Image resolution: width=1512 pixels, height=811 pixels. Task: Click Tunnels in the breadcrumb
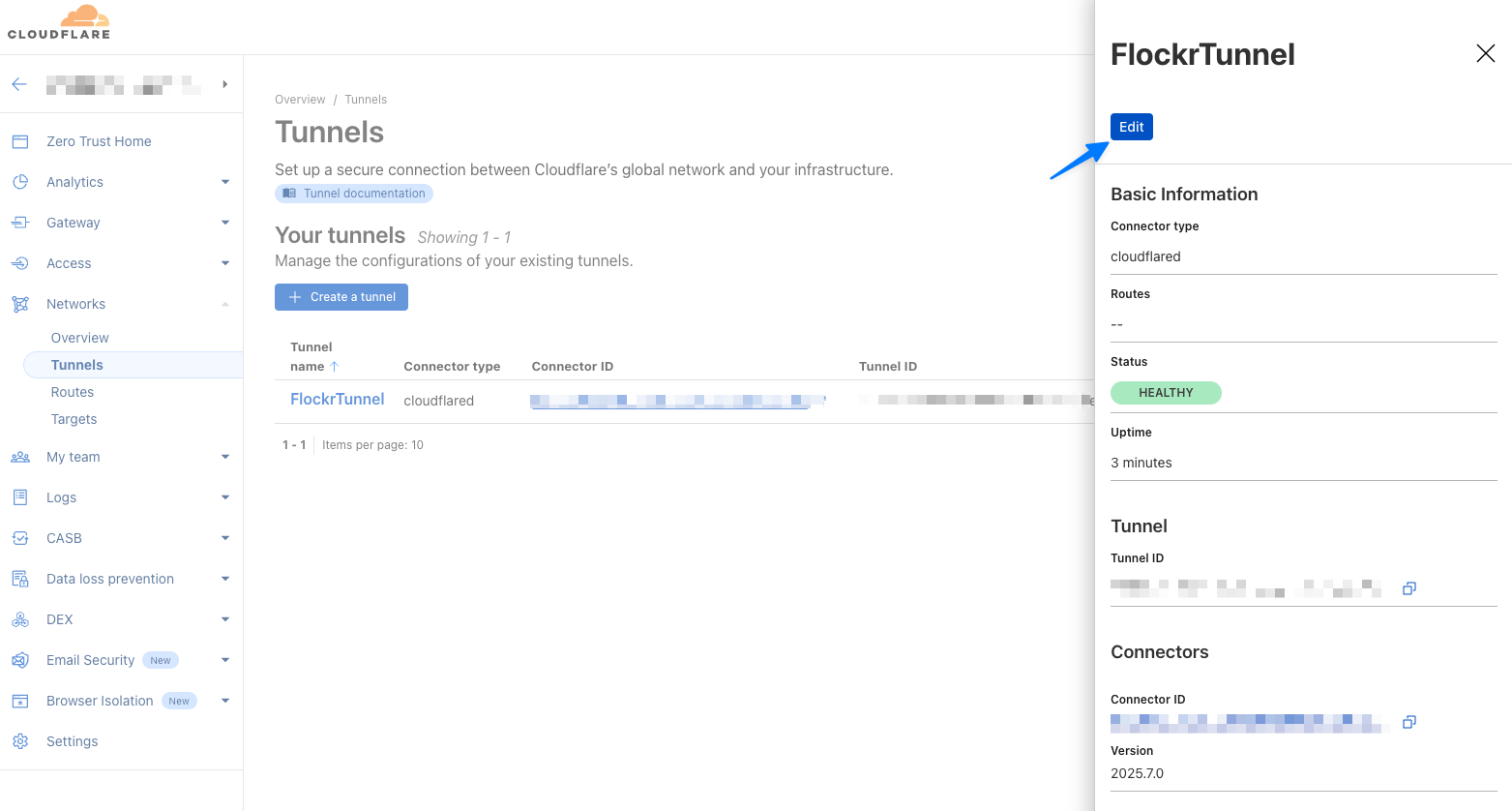point(366,100)
